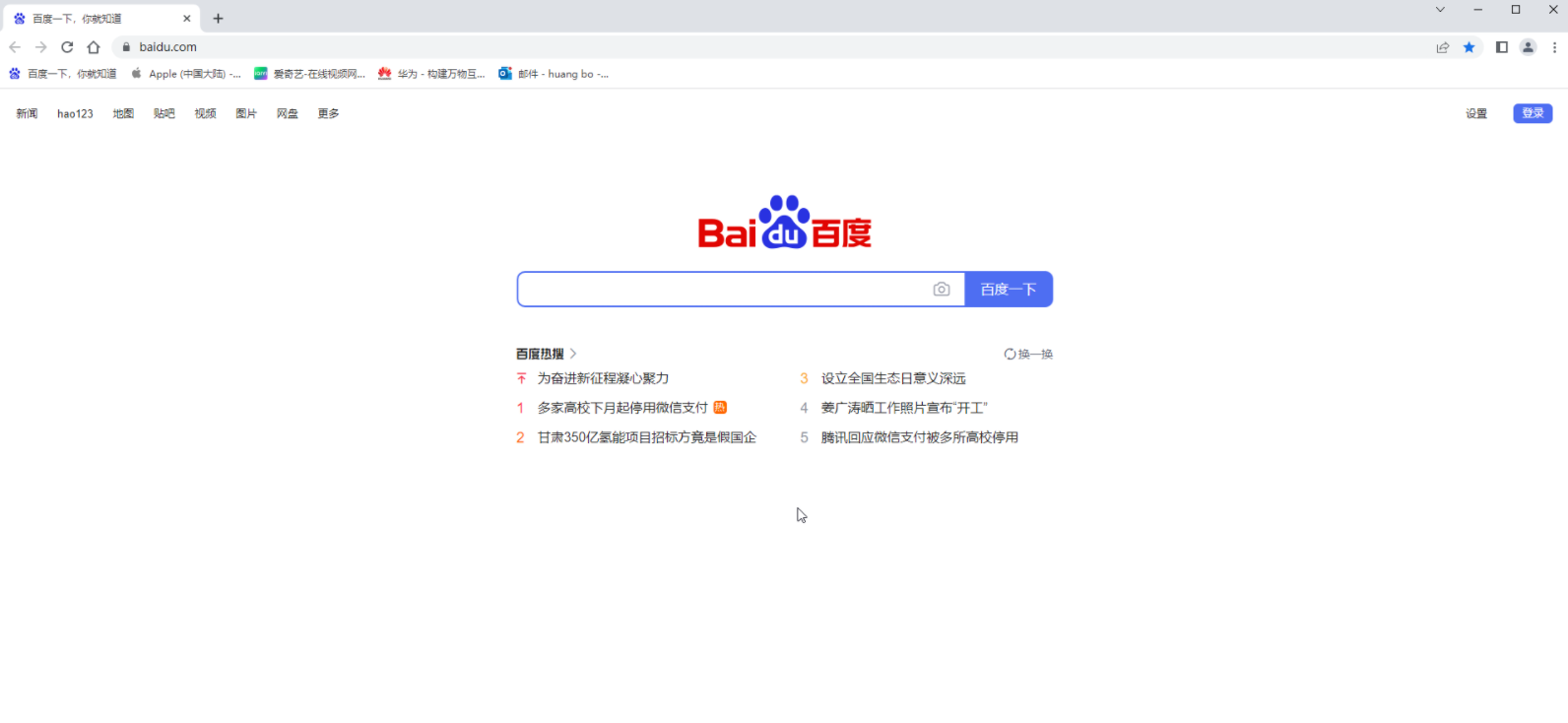The image size is (1568, 723).
Task: Open the hao123 nav link
Action: (x=75, y=114)
